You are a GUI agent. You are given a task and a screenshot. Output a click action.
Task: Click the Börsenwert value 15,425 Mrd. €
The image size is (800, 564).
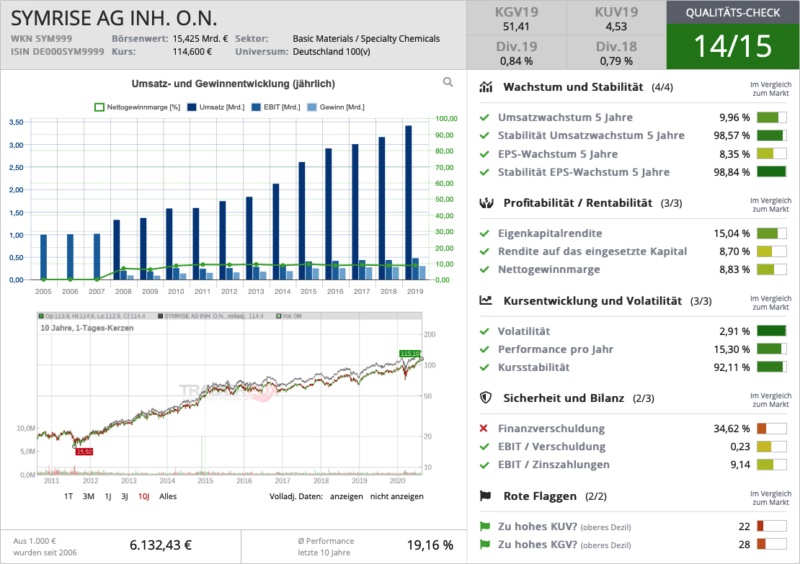200,39
